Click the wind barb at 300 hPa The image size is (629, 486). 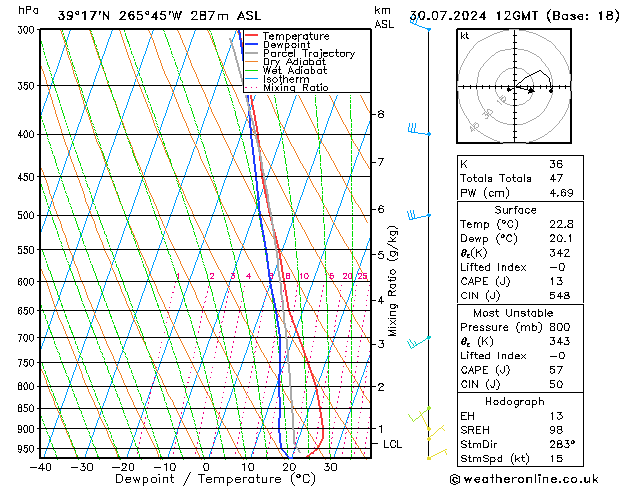[x=420, y=27]
